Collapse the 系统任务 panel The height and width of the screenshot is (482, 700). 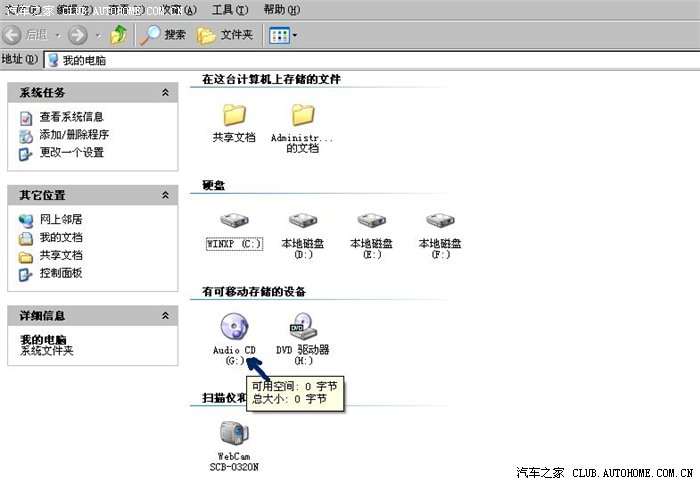(x=165, y=92)
